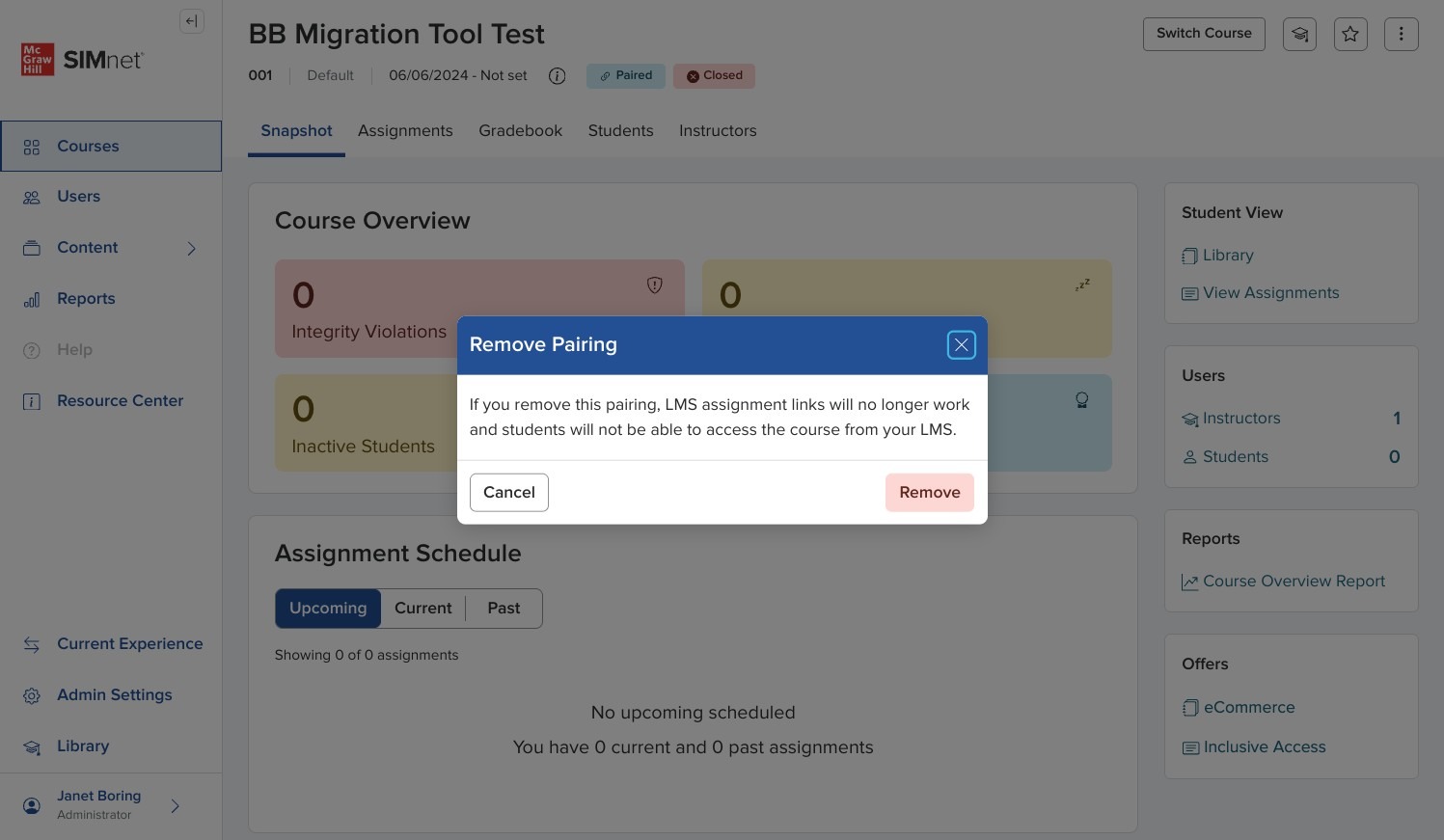
Task: Open Courses in the sidebar
Action: point(111,147)
